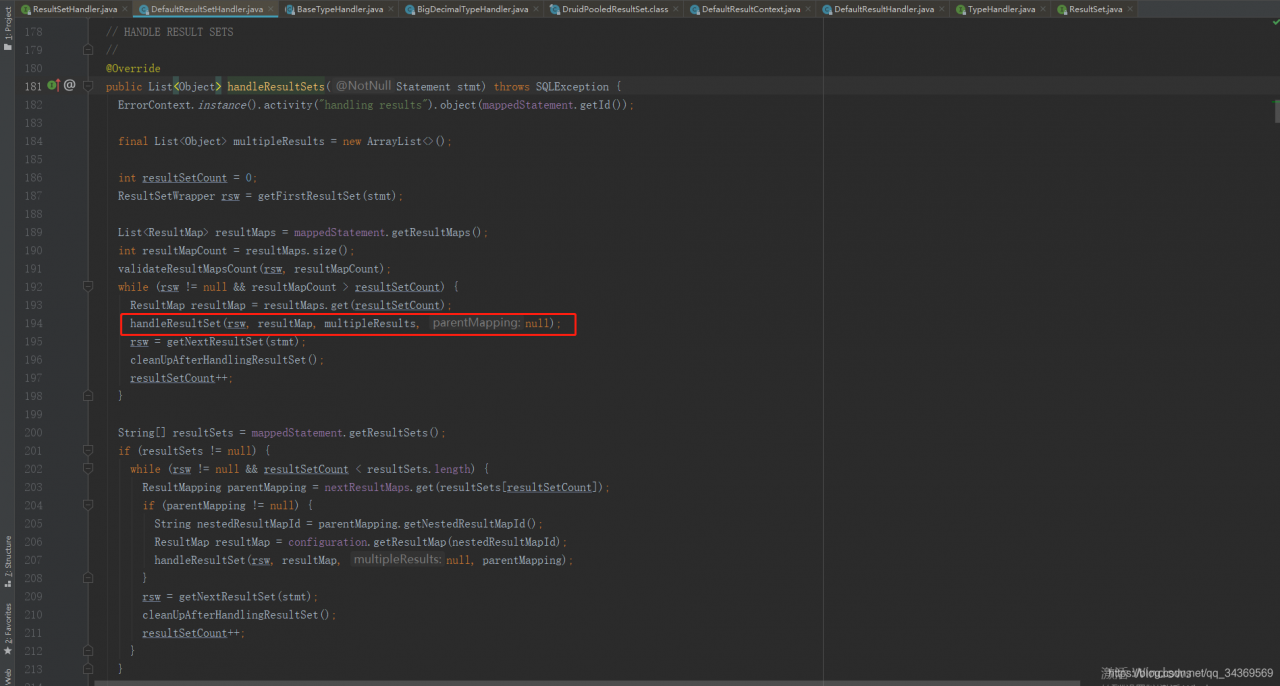Click line number 194 in gutter
Screen dimensions: 1280x686
coord(34,324)
